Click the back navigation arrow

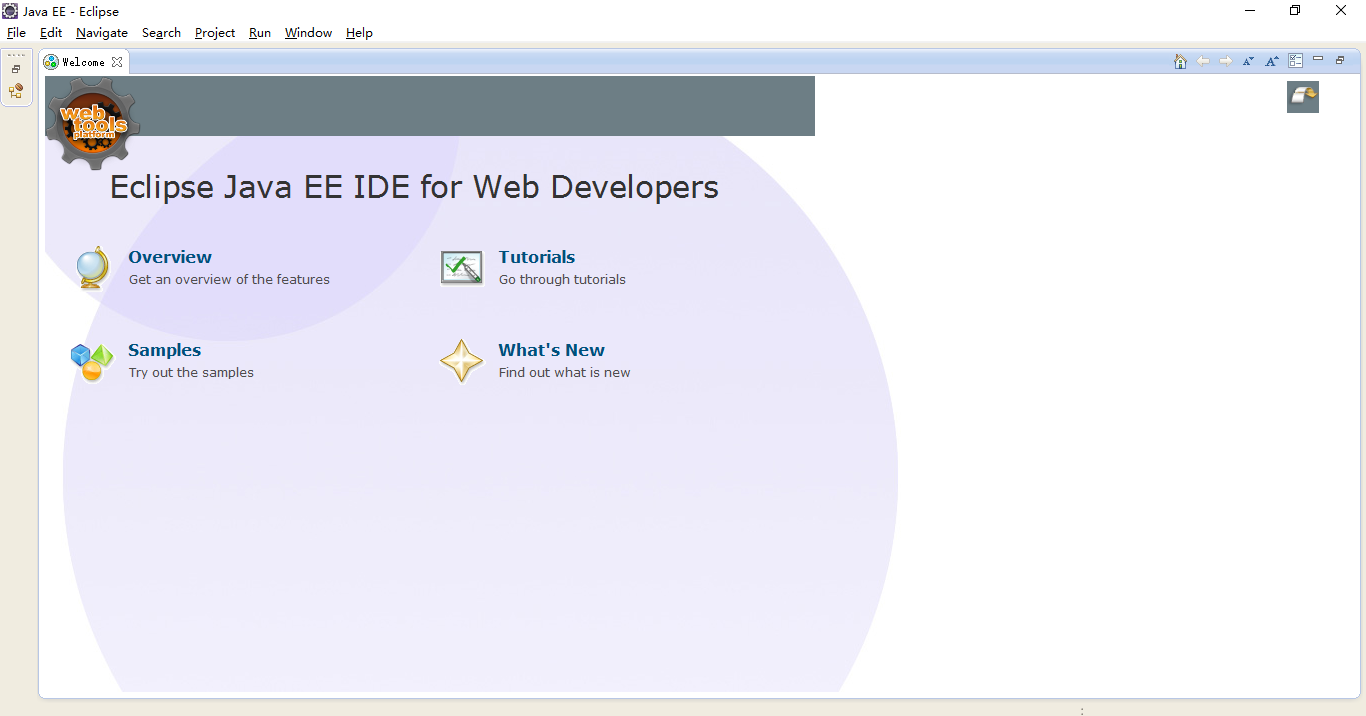[1203, 61]
